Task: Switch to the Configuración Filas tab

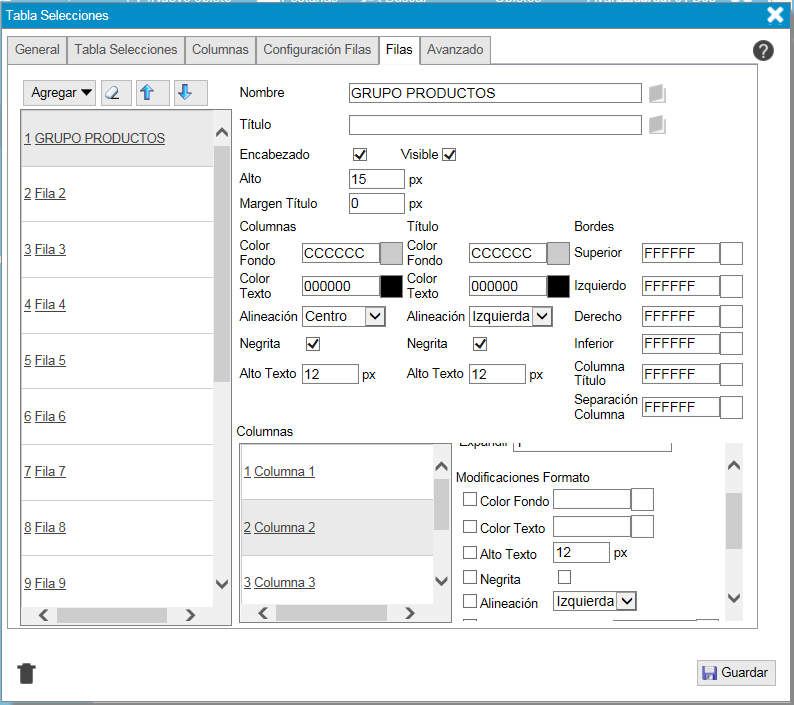Action: tap(316, 50)
